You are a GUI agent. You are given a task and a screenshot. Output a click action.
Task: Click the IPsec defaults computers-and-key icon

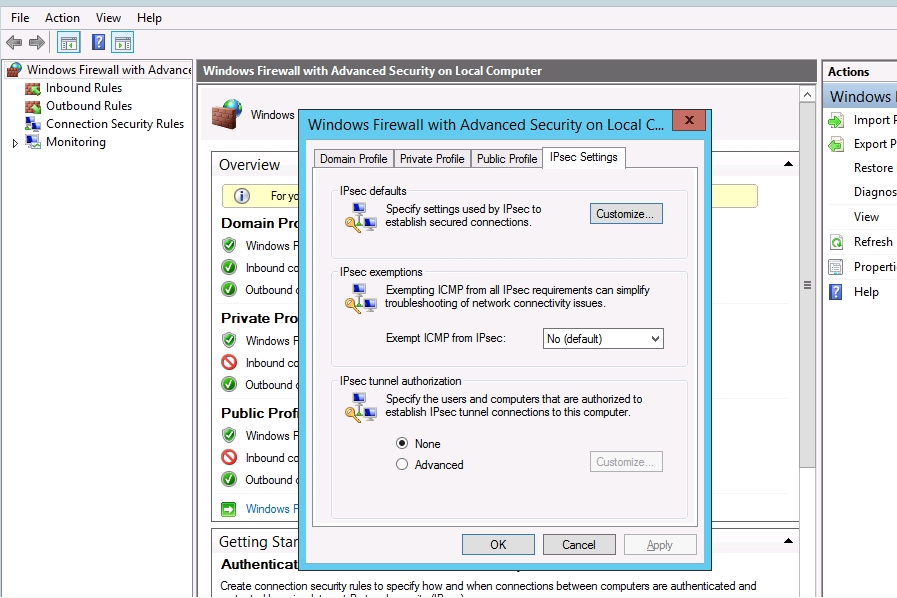tap(360, 217)
